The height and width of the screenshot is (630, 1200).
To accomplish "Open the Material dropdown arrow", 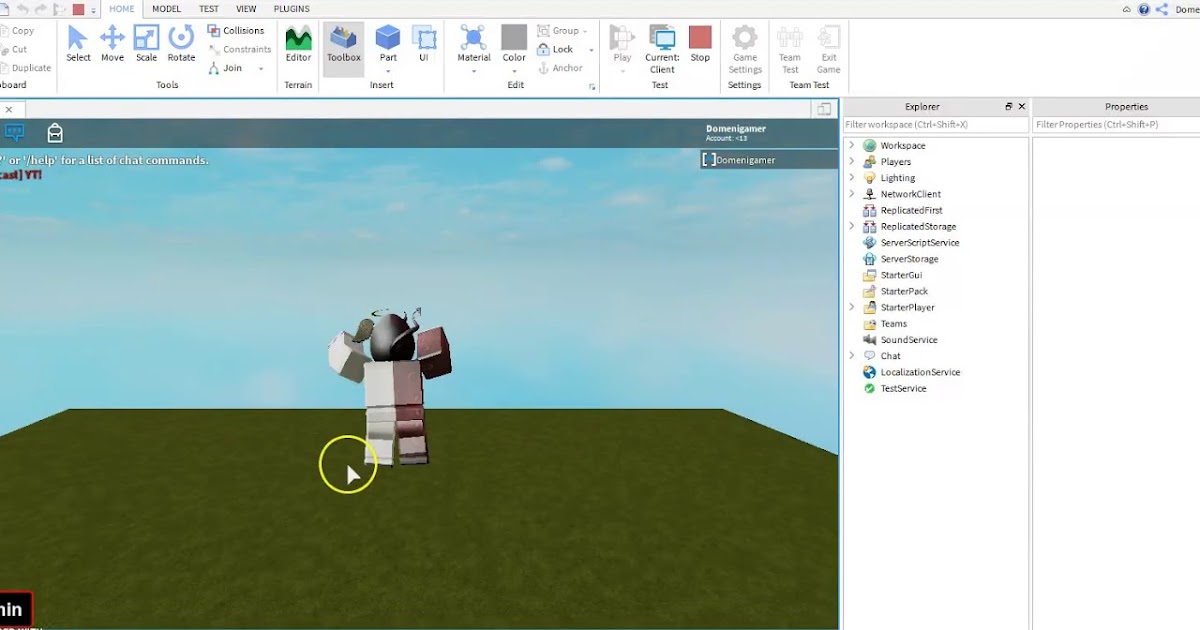I will 473,70.
